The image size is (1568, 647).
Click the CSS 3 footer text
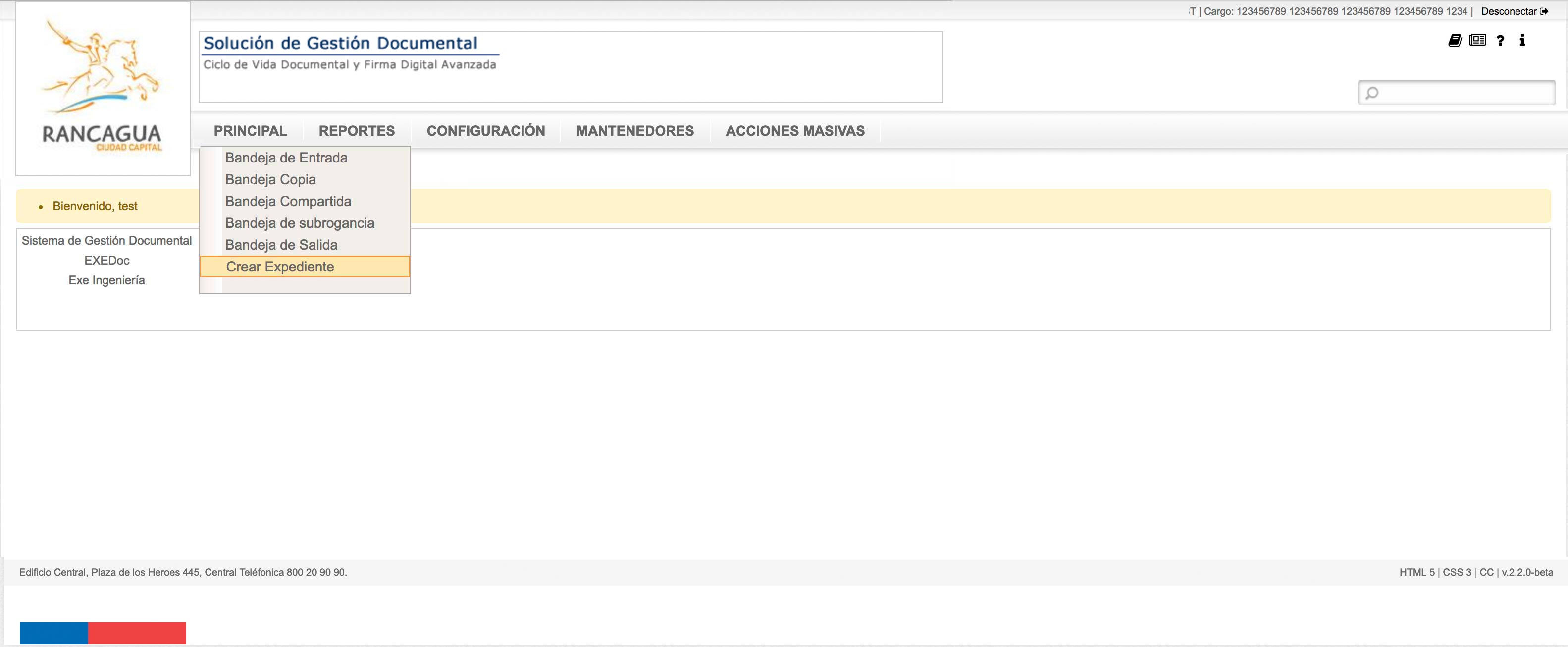tap(1457, 572)
